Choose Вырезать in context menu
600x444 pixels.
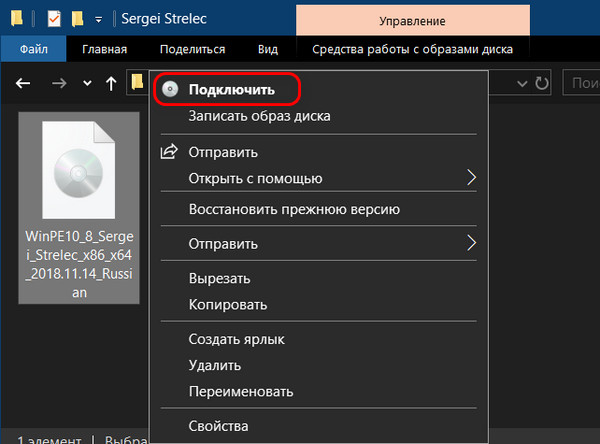(319, 278)
